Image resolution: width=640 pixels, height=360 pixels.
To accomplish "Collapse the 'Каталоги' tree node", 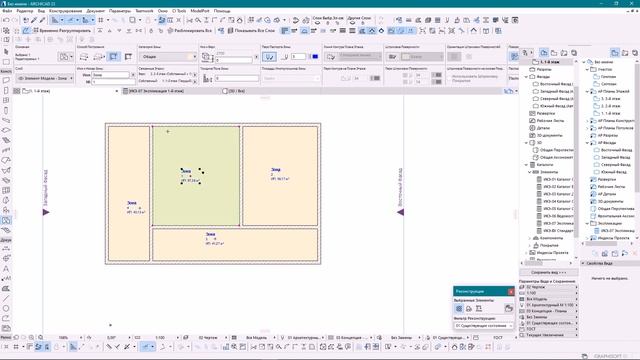I will coord(527,164).
